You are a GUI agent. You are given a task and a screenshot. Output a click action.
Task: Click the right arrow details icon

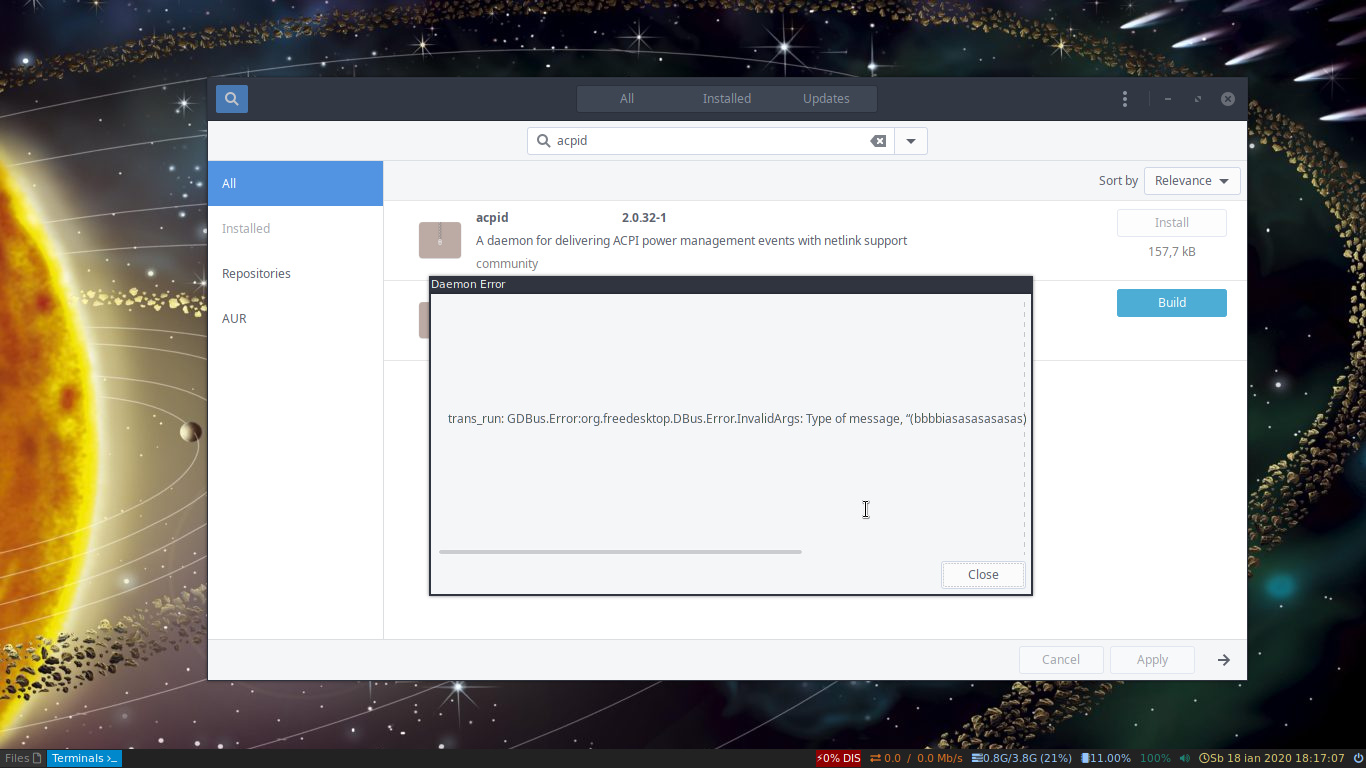[1223, 660]
